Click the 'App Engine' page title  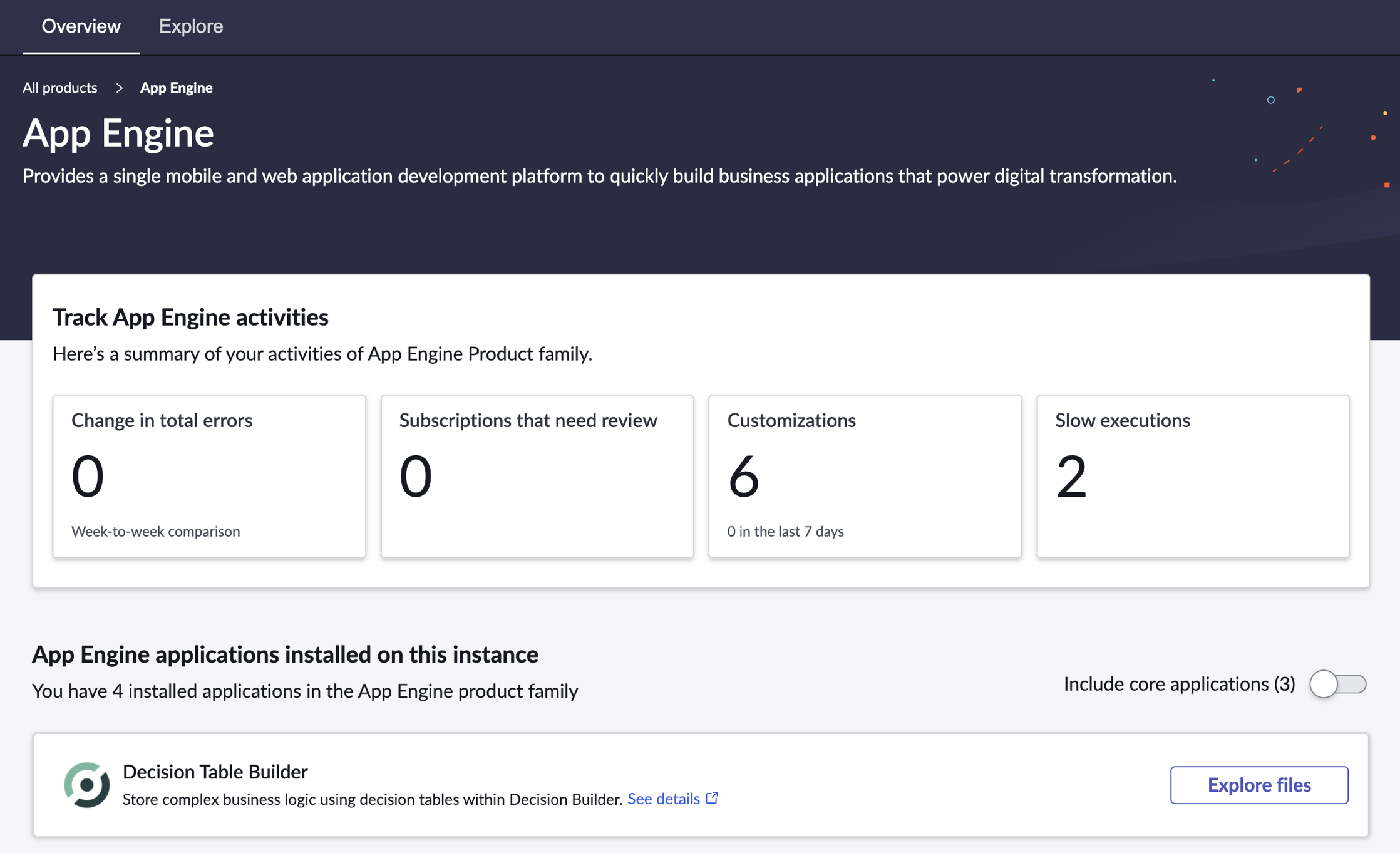tap(118, 133)
